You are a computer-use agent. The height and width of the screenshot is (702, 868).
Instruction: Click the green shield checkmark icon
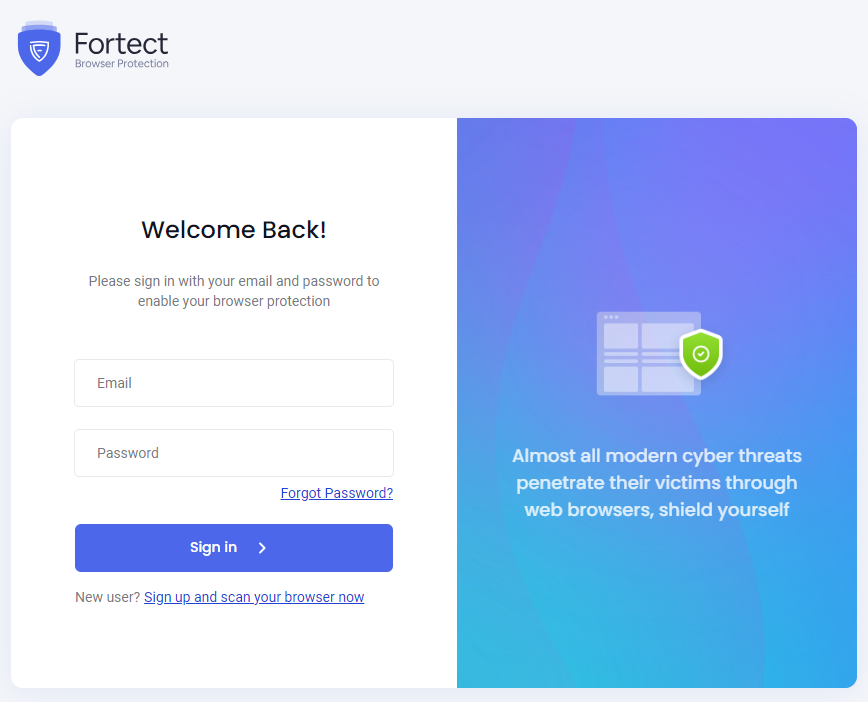point(701,354)
